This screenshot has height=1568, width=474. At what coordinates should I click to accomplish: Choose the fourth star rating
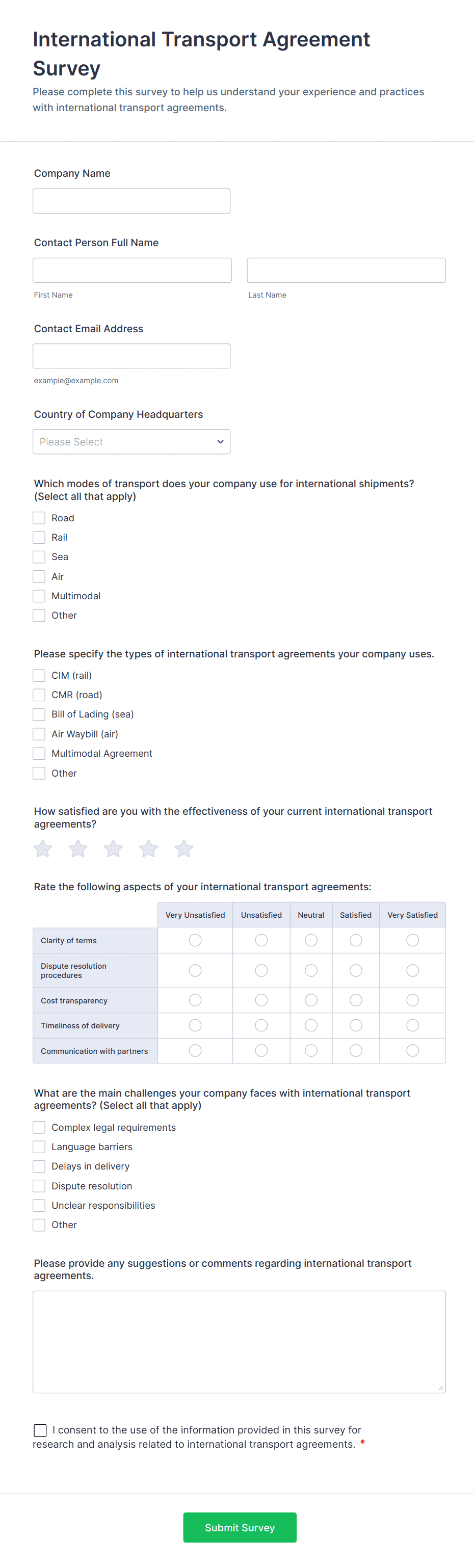click(148, 848)
